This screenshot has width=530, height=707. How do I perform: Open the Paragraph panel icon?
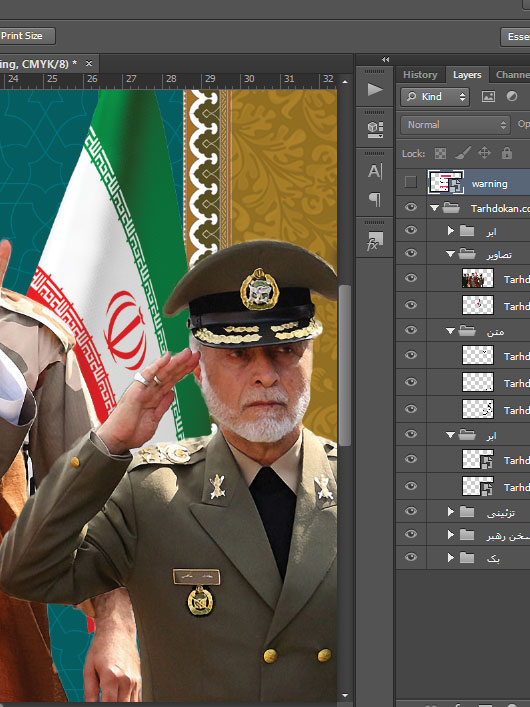374,199
